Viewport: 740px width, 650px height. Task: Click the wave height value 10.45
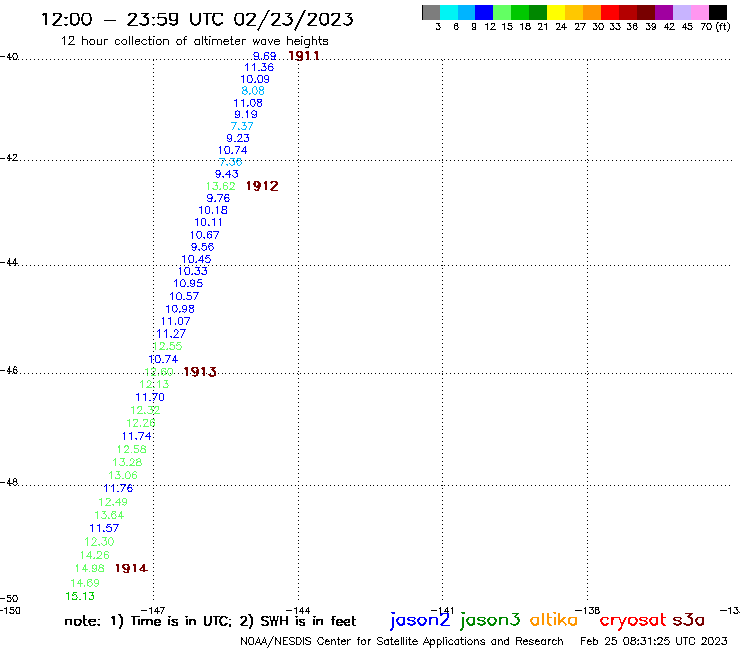coord(196,259)
